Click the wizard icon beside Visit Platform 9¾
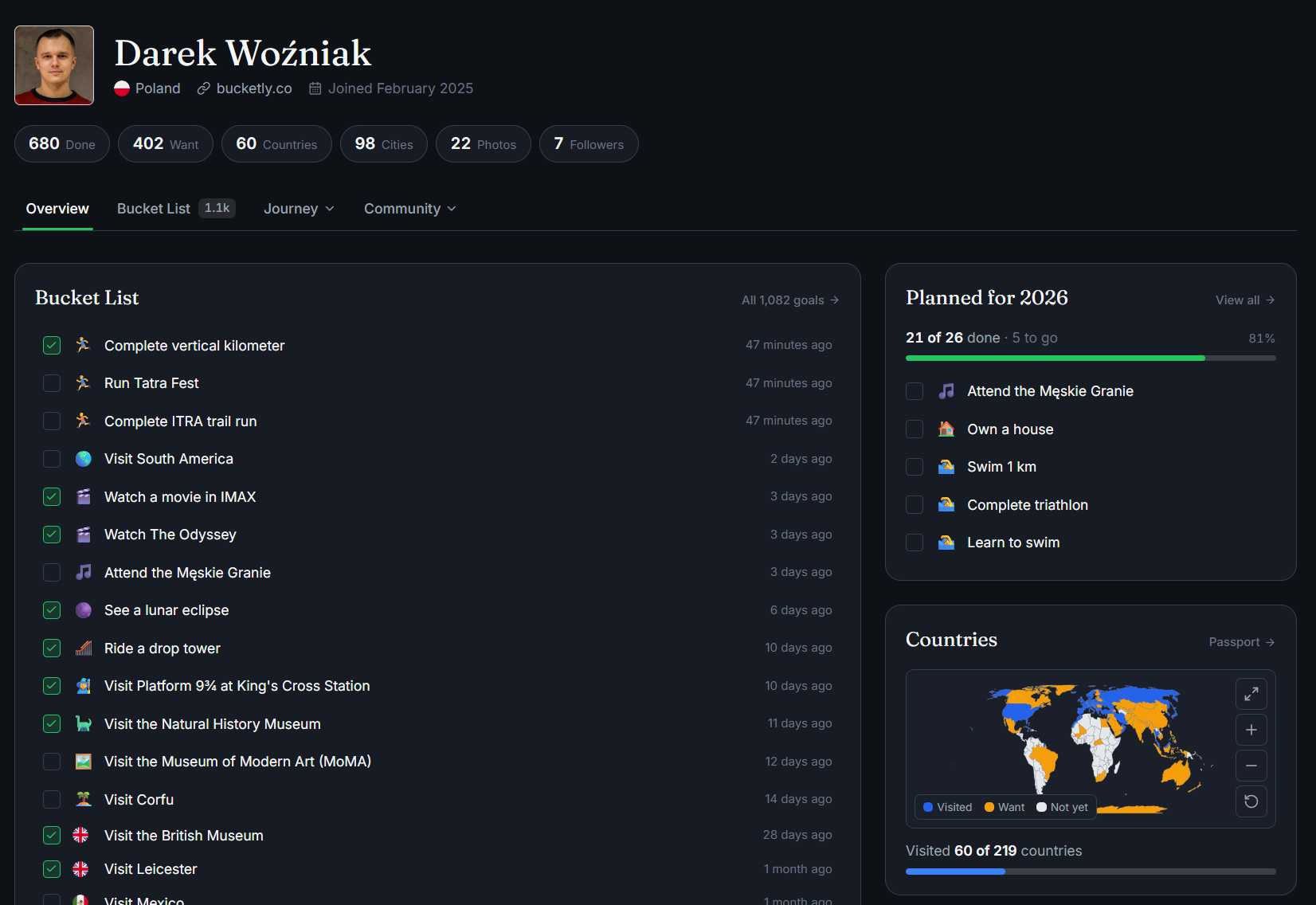The height and width of the screenshot is (905, 1316). [84, 686]
